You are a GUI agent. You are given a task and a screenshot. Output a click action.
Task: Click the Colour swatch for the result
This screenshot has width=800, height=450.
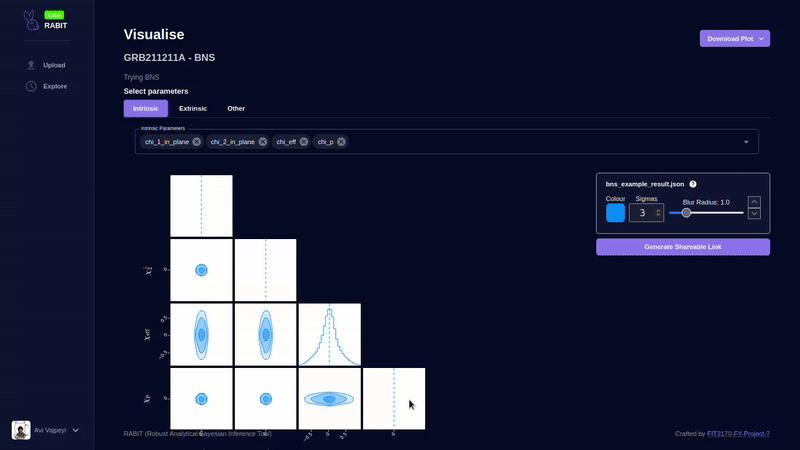coord(615,213)
